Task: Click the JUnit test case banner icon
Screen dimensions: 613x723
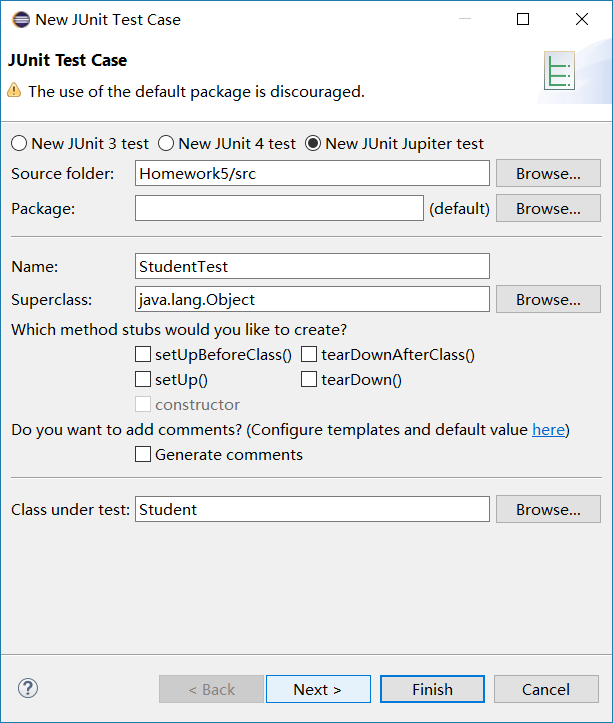Action: (x=559, y=73)
